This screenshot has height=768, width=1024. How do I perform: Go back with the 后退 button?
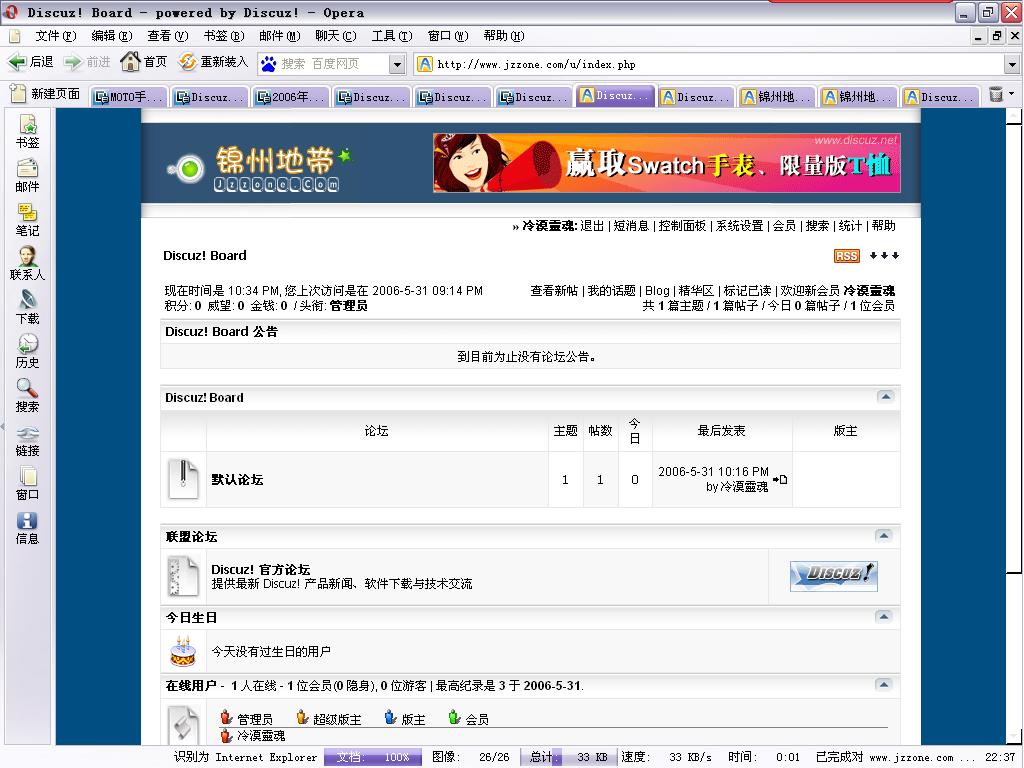[x=30, y=62]
